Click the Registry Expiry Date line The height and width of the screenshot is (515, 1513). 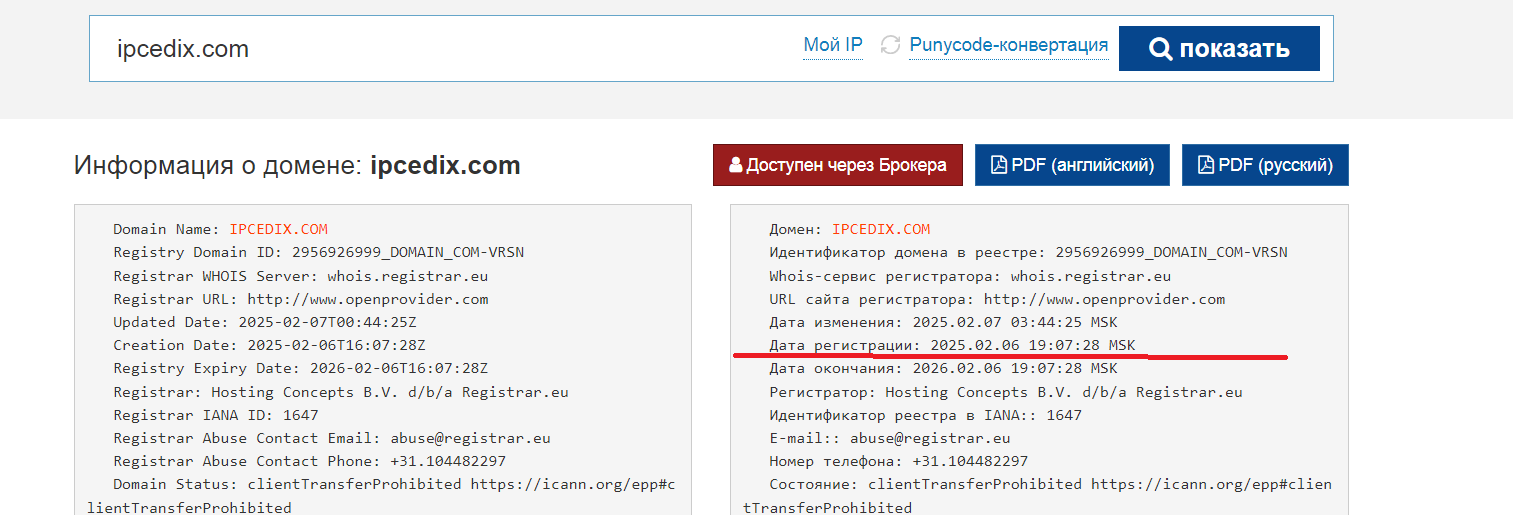click(300, 368)
